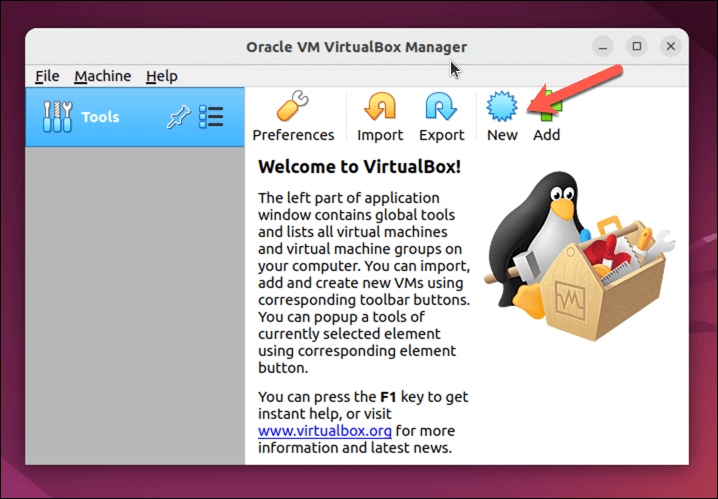The height and width of the screenshot is (499, 718).
Task: Click the Welcome to VirtualBox! heading
Action: (x=359, y=167)
